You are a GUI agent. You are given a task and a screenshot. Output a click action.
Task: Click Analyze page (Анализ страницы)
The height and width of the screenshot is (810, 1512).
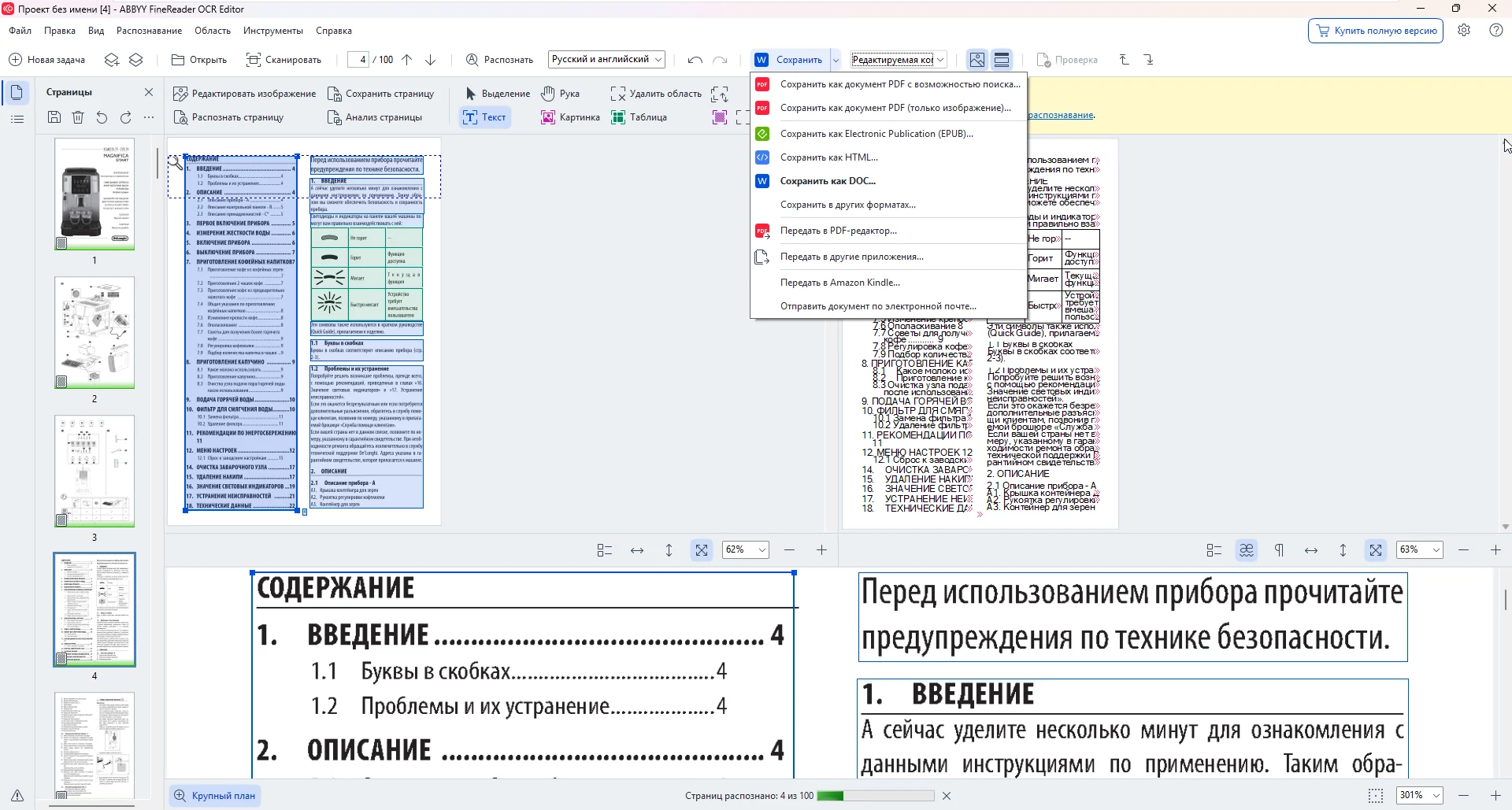[375, 117]
